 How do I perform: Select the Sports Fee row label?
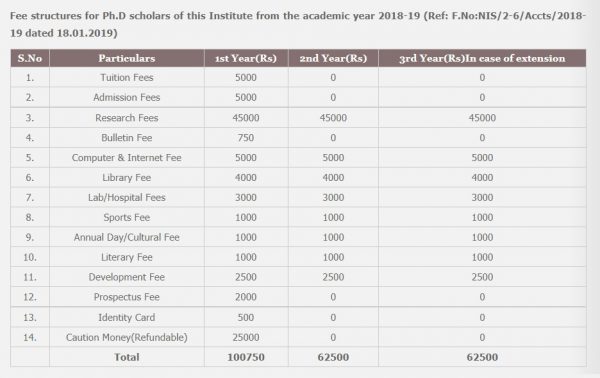(127, 217)
